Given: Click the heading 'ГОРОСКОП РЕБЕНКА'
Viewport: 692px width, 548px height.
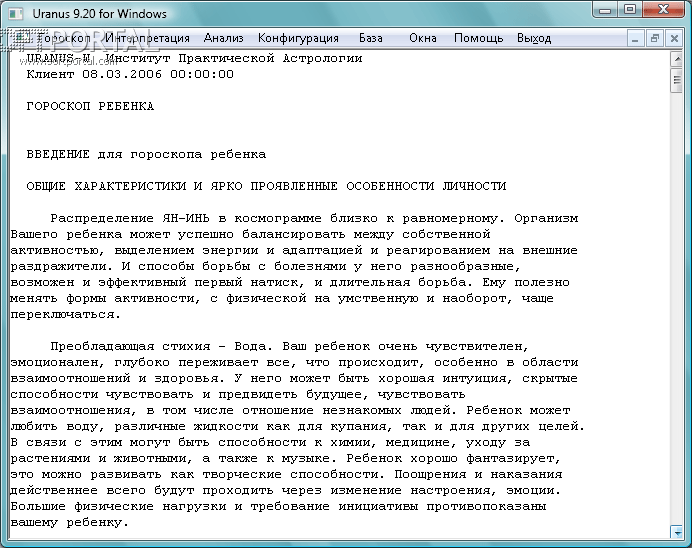Looking at the screenshot, I should (x=90, y=106).
